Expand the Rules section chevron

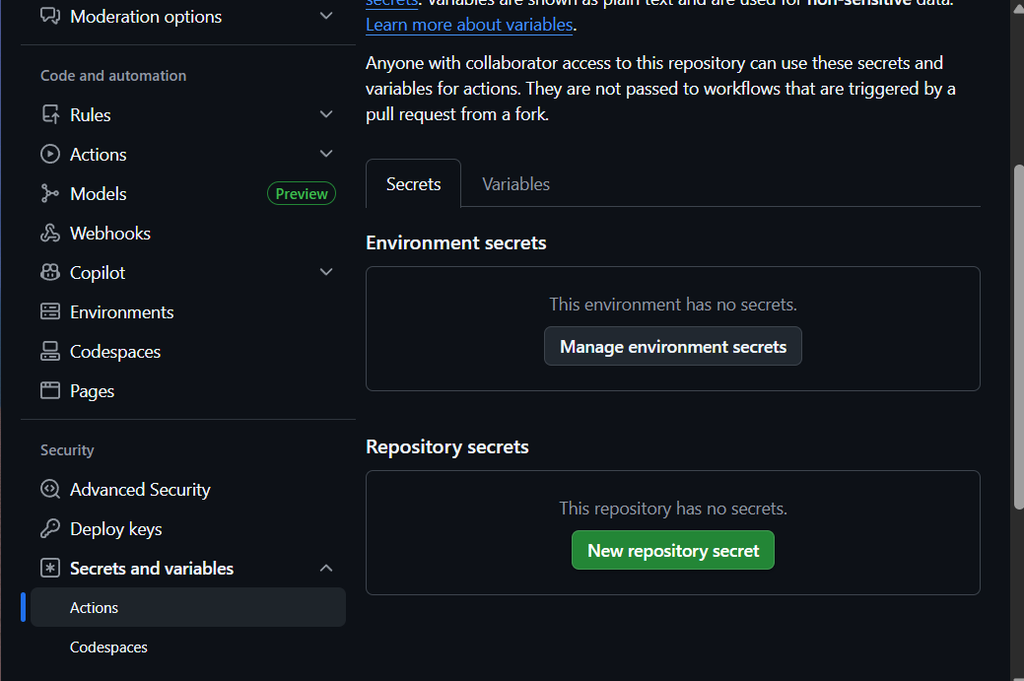[x=326, y=114]
